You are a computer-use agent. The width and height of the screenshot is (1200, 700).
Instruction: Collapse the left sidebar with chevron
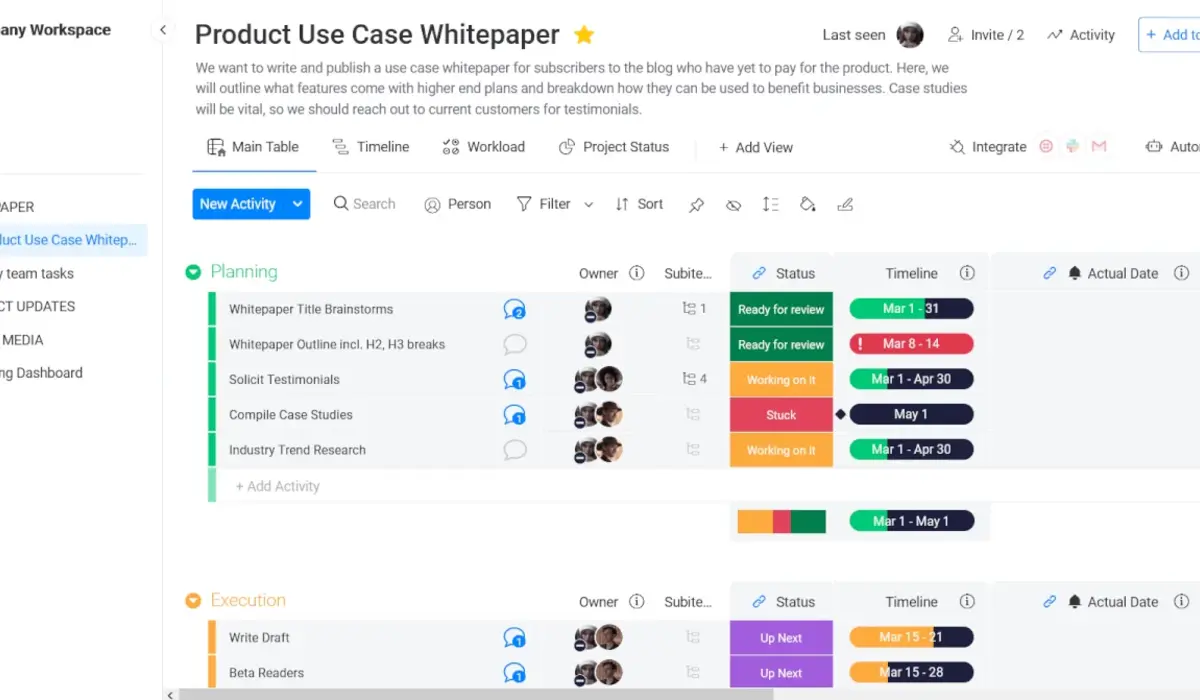click(x=163, y=30)
